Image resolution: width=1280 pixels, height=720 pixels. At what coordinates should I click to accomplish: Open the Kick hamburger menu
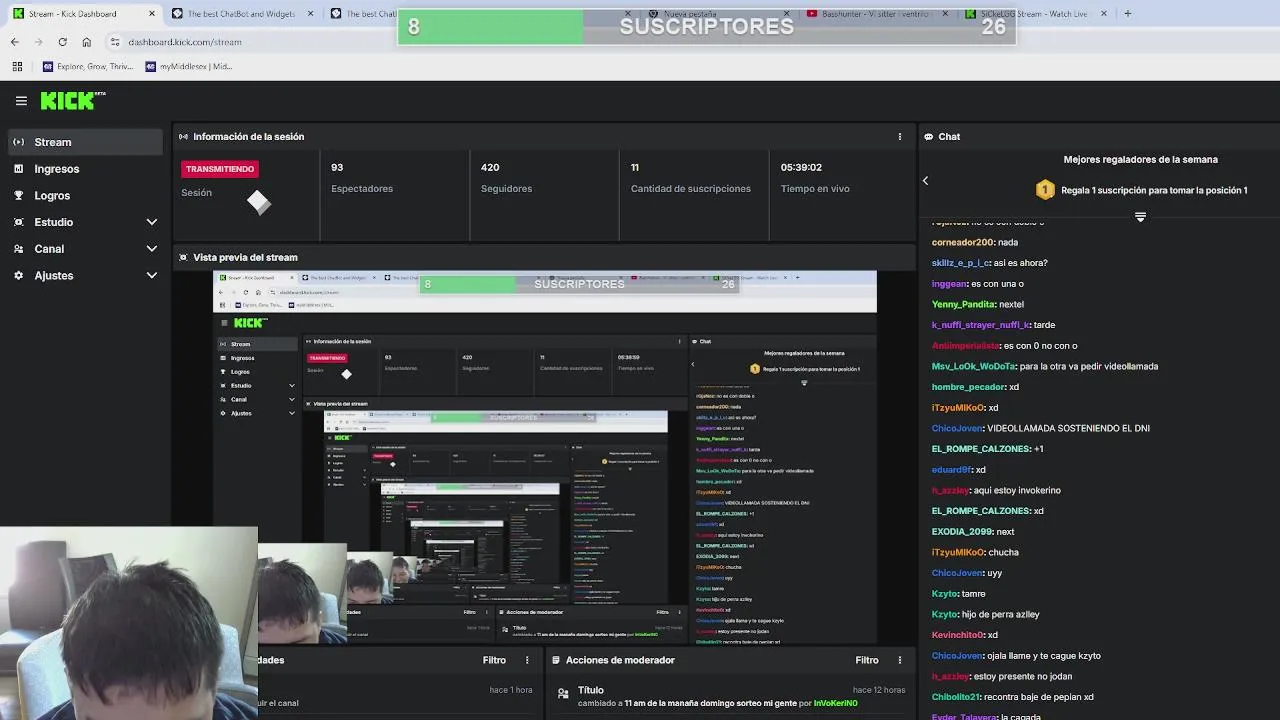[x=21, y=100]
